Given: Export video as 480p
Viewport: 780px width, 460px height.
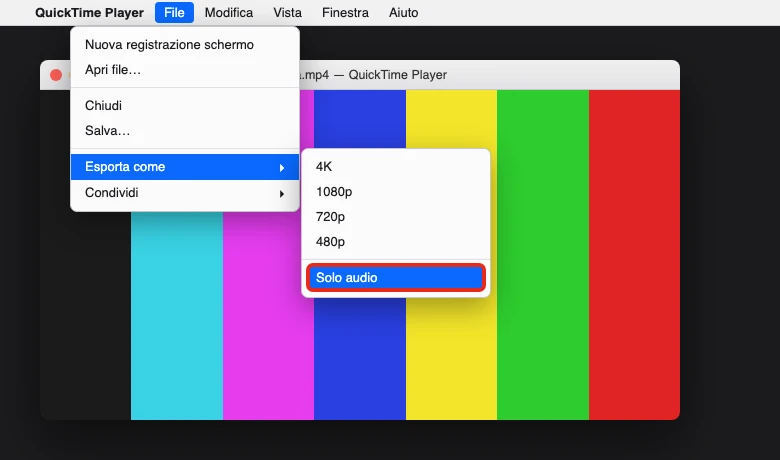Looking at the screenshot, I should 395,242.
